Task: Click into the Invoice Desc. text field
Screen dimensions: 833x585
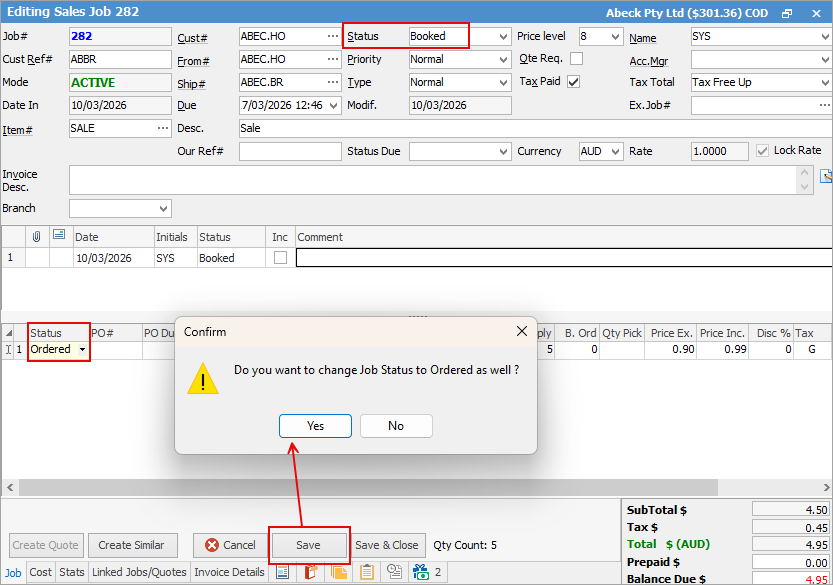Action: click(433, 180)
